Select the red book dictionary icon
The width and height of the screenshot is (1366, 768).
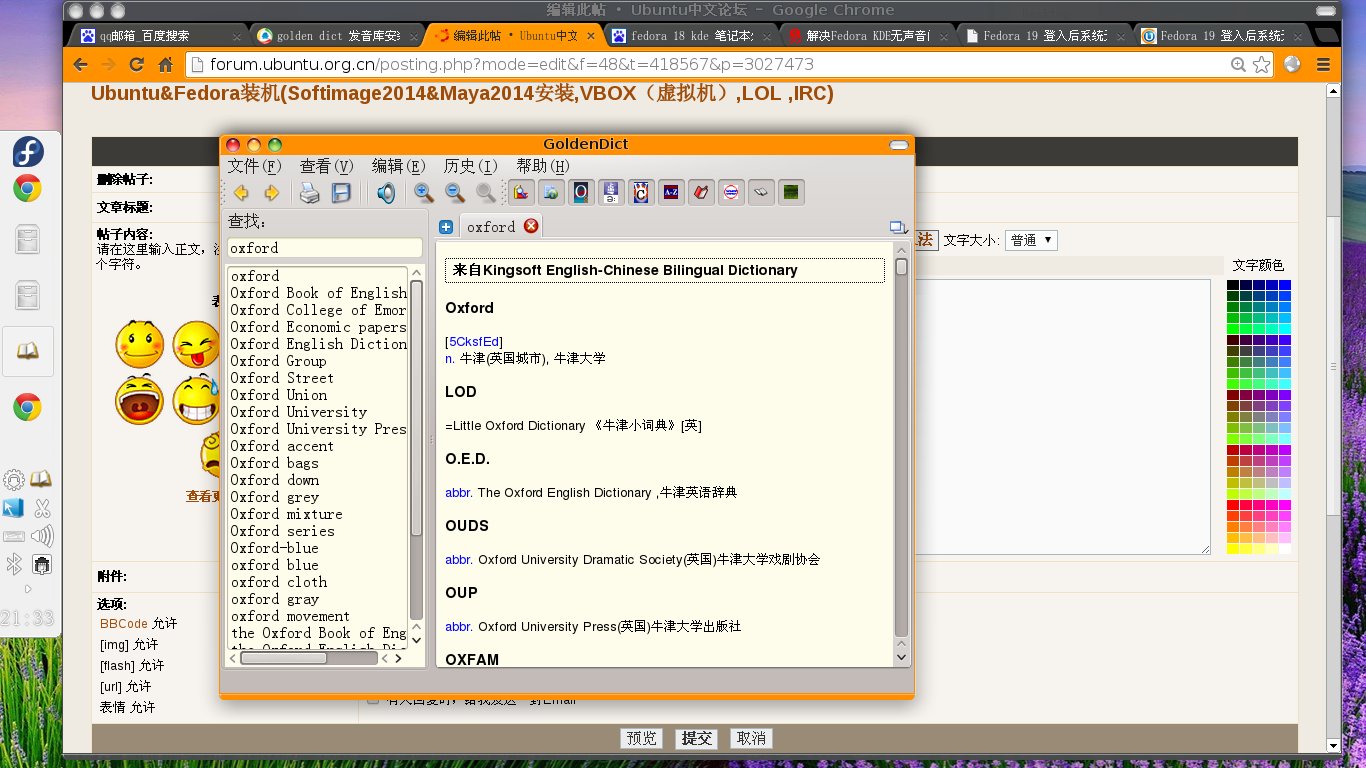(701, 192)
